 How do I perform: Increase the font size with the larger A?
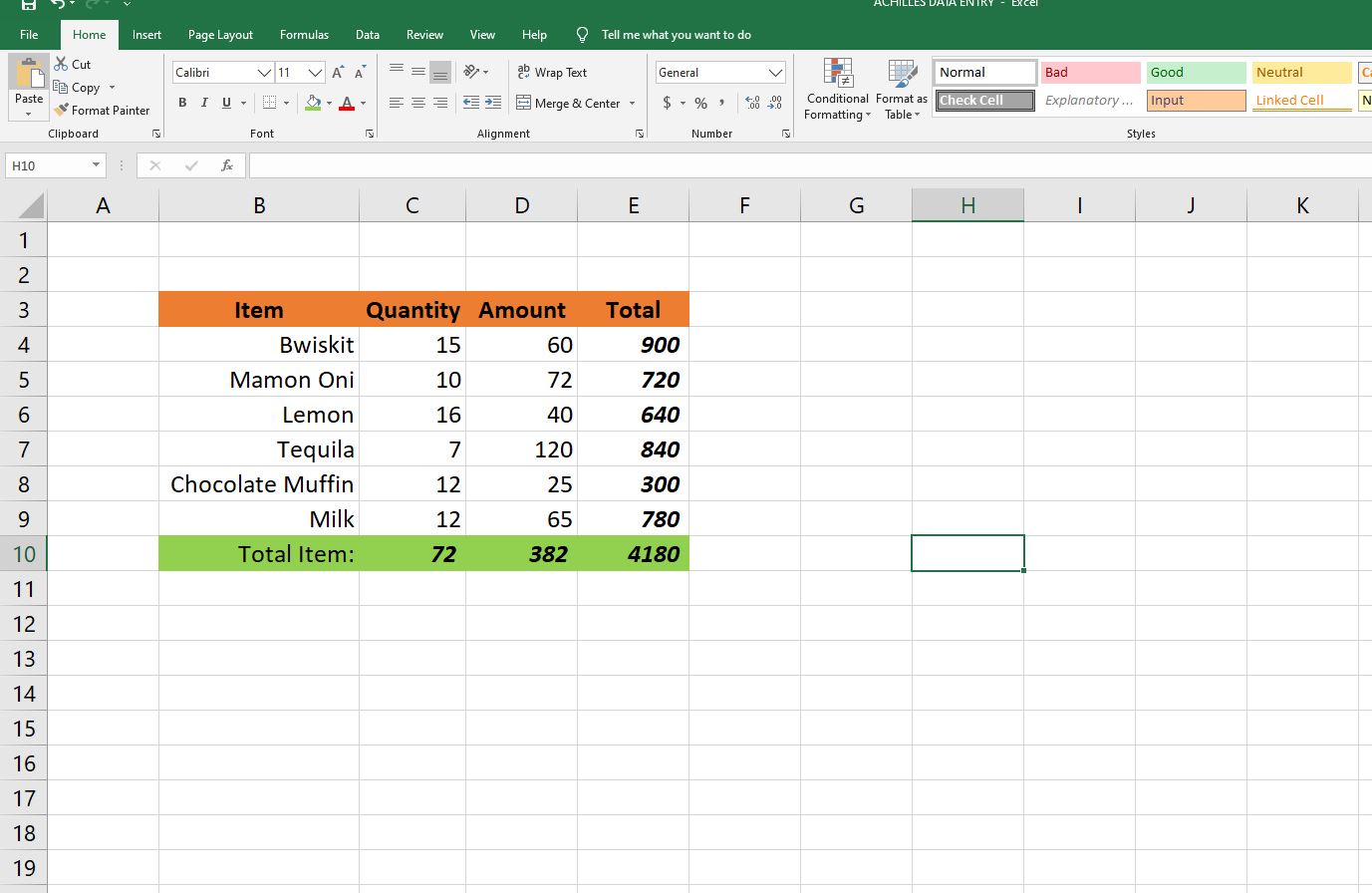338,73
